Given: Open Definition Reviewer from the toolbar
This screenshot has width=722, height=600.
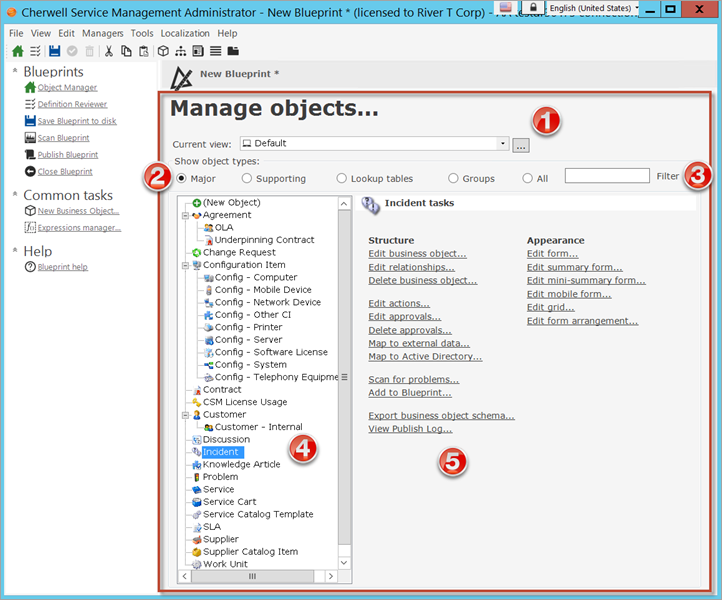Looking at the screenshot, I should click(x=35, y=51).
